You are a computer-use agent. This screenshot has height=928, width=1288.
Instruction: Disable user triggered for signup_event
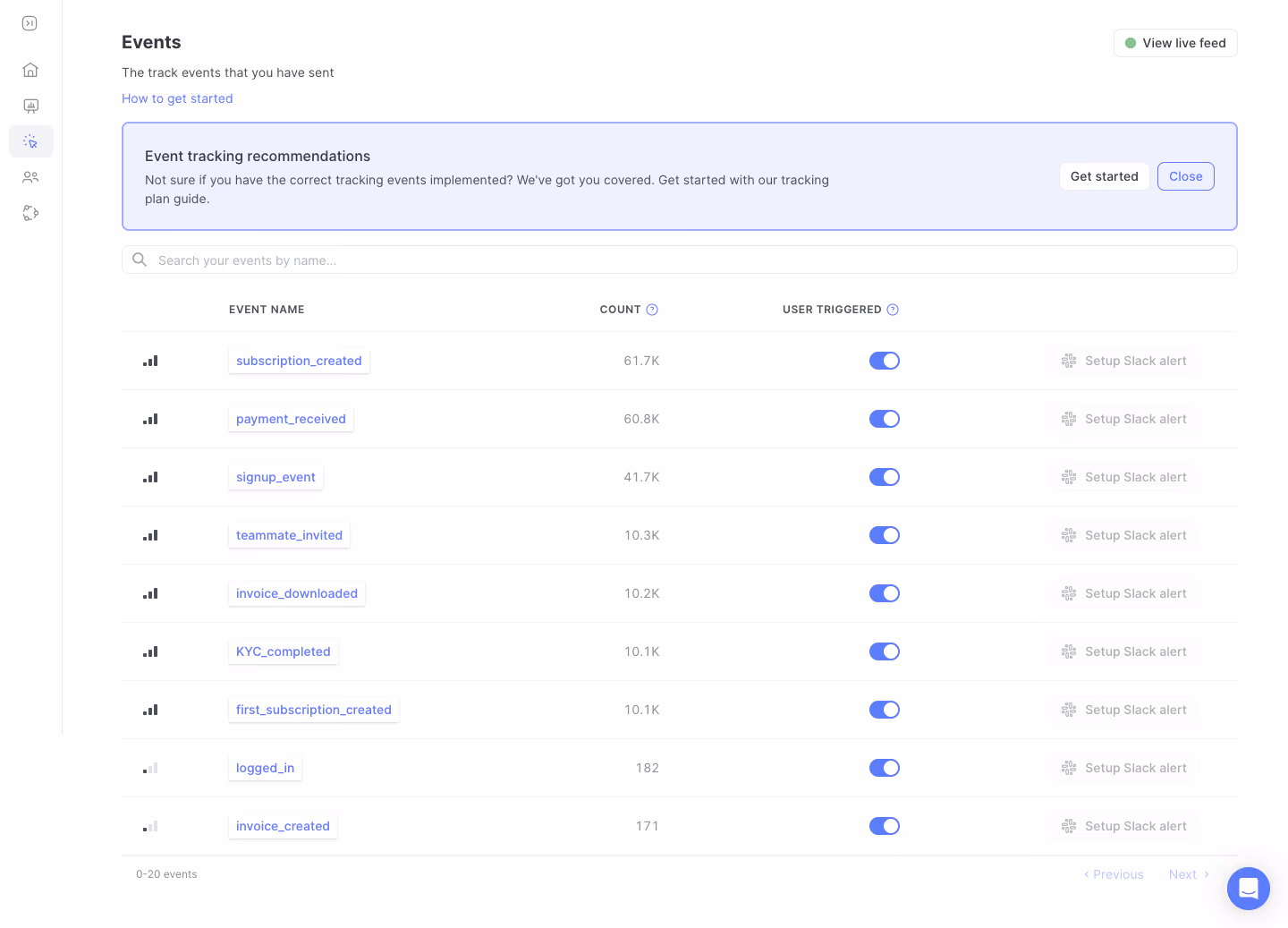pyautogui.click(x=885, y=477)
